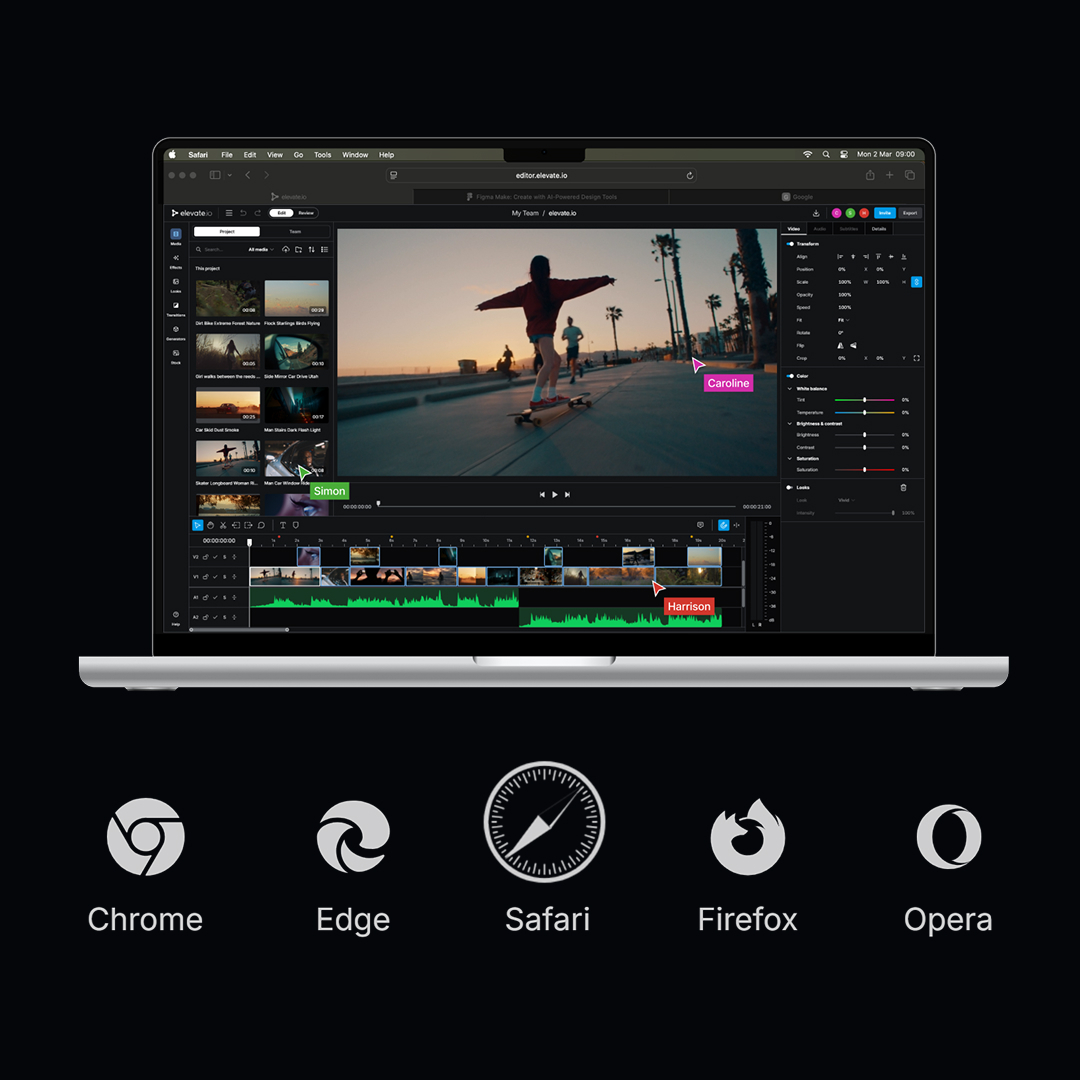Switch media panel to list view
The height and width of the screenshot is (1080, 1080).
[x=324, y=249]
